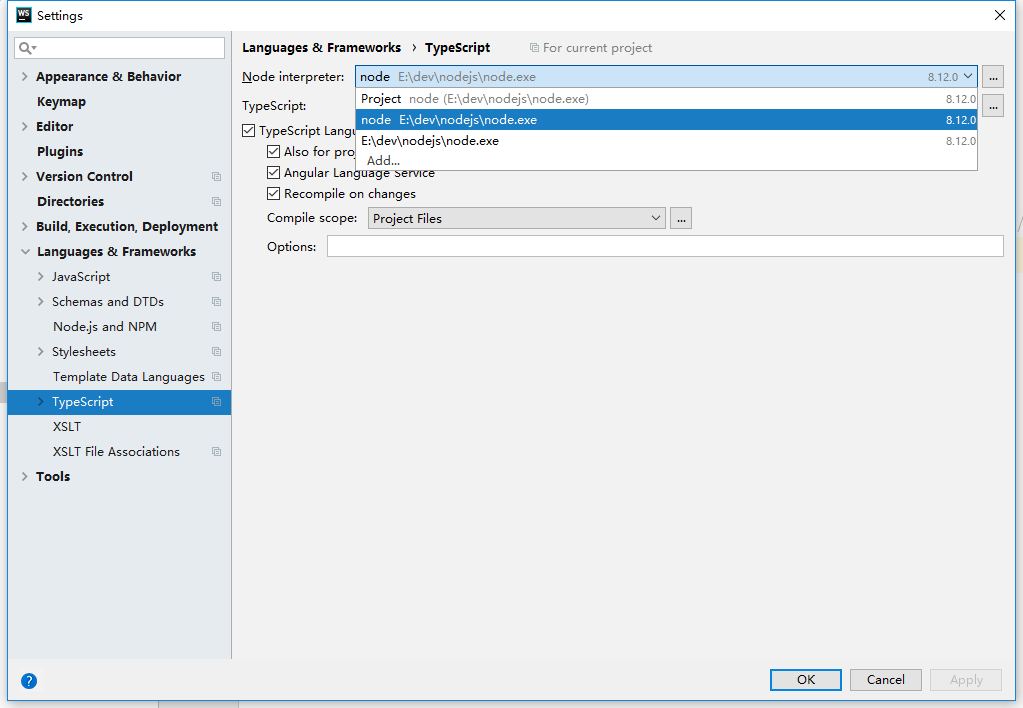
Task: Open the Compile scope Project Files dropdown
Action: 517,218
